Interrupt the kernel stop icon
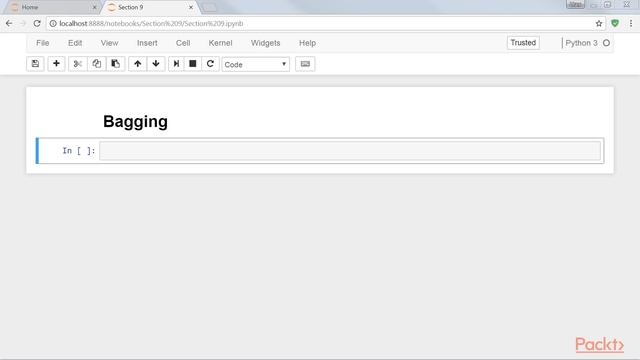 pyautogui.click(x=193, y=64)
